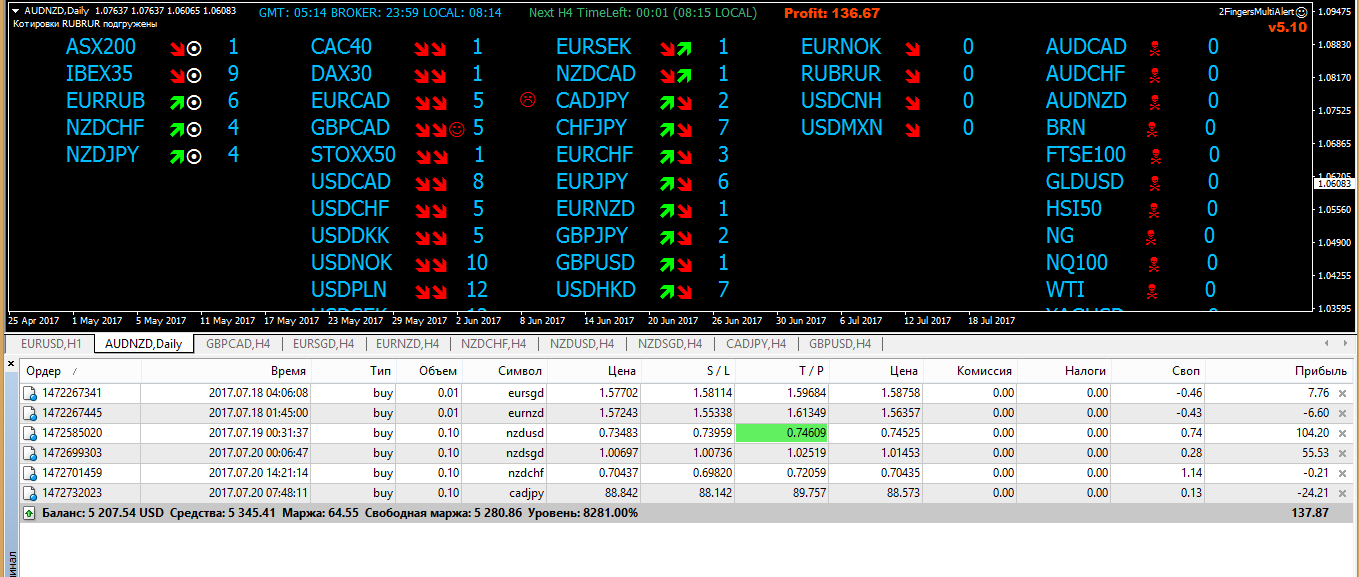The image size is (1359, 577).
Task: Close the eursgd order with its X
Action: (1343, 393)
